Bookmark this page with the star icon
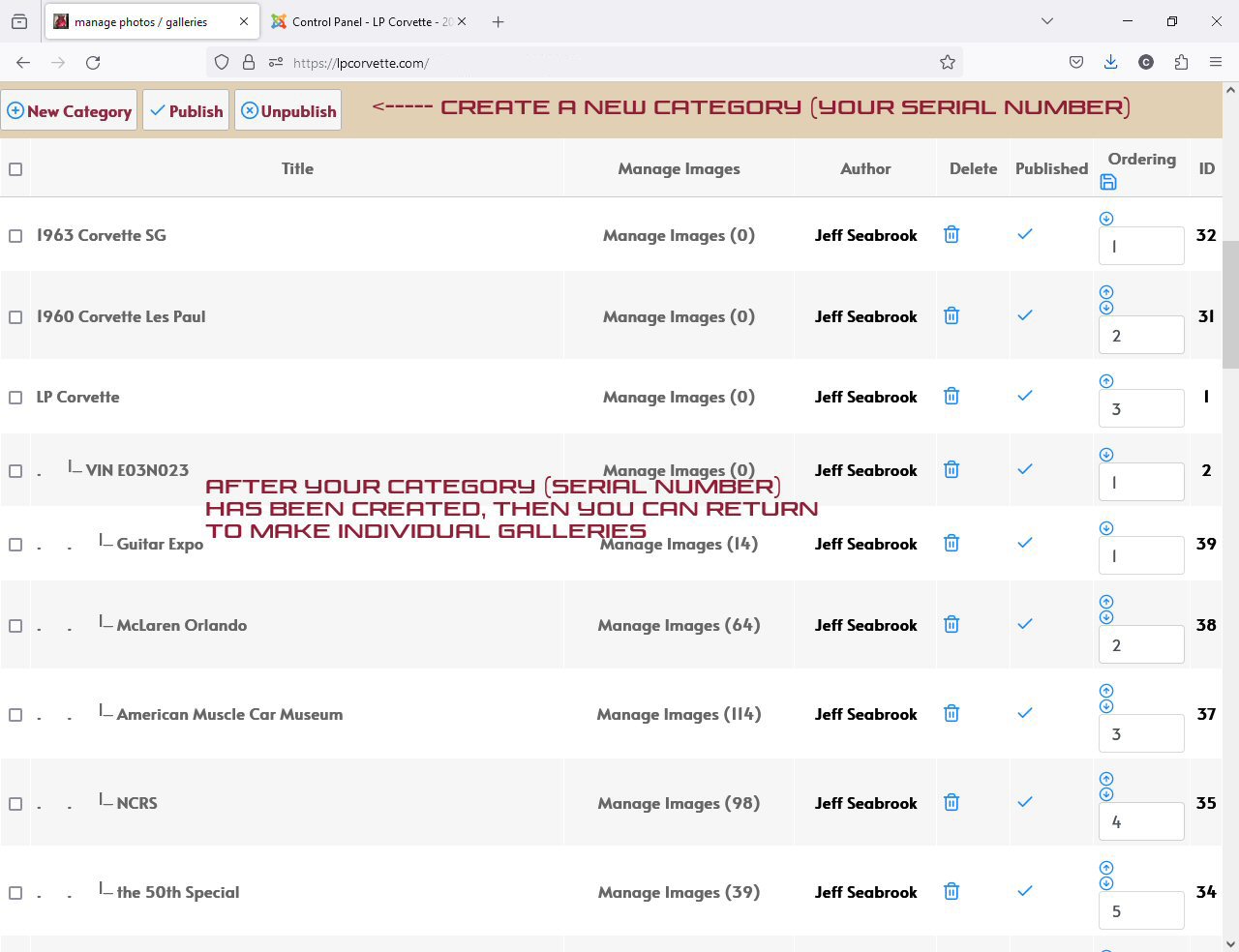Image resolution: width=1239 pixels, height=952 pixels. (948, 62)
